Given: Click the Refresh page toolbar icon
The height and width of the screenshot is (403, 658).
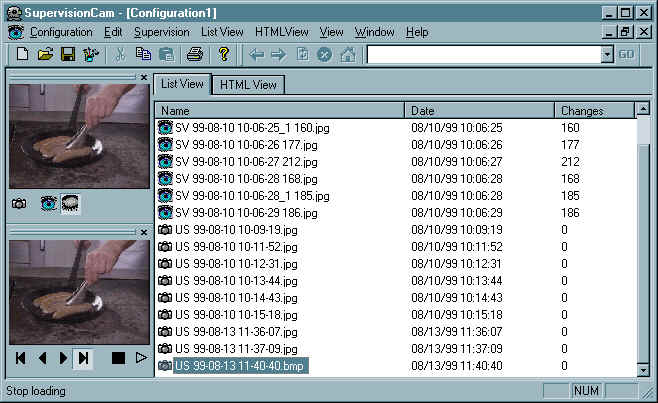Looking at the screenshot, I should tap(303, 55).
